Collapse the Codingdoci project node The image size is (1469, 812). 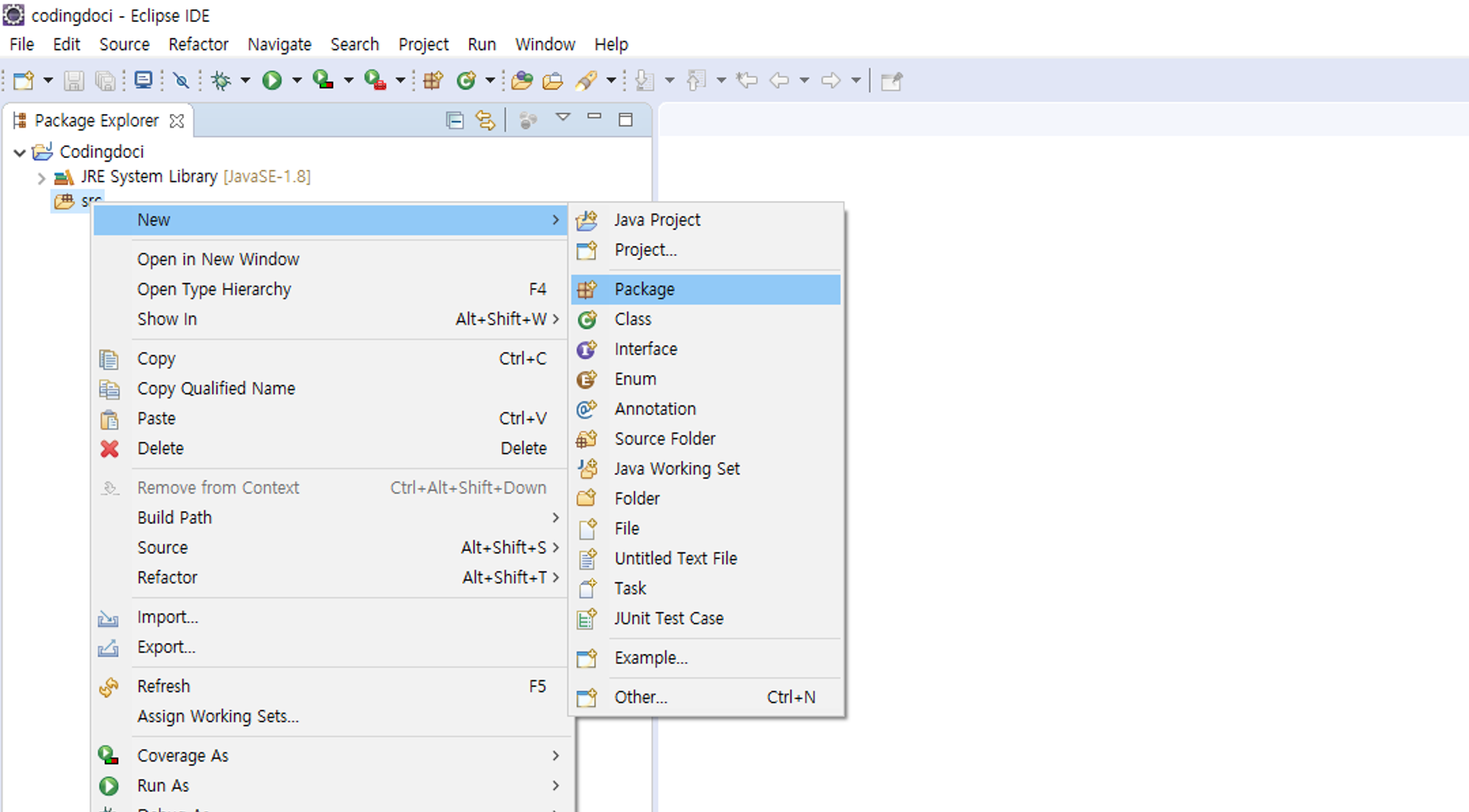tap(19, 153)
